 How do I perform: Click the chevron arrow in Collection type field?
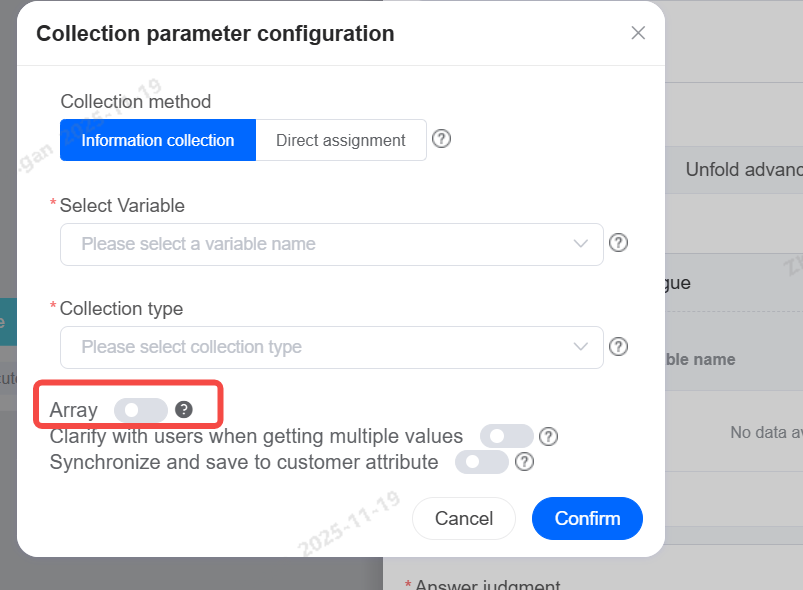tap(580, 347)
